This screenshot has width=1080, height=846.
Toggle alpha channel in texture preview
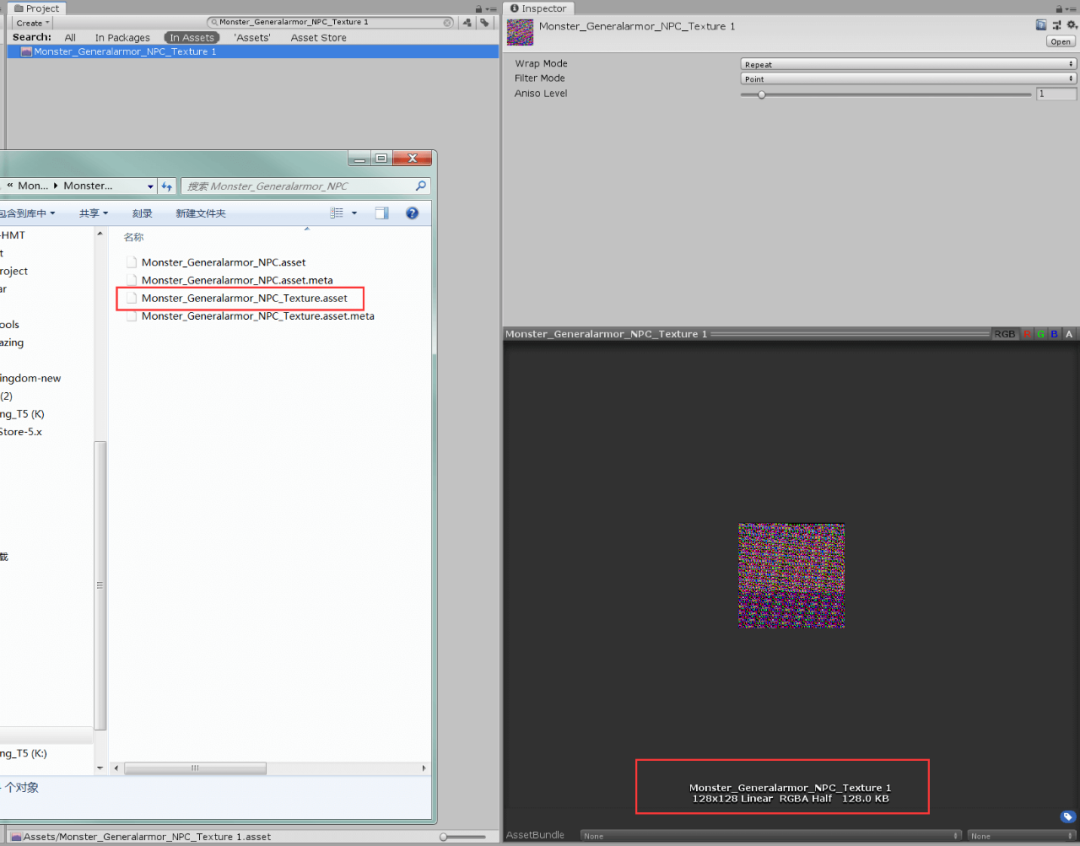1069,334
